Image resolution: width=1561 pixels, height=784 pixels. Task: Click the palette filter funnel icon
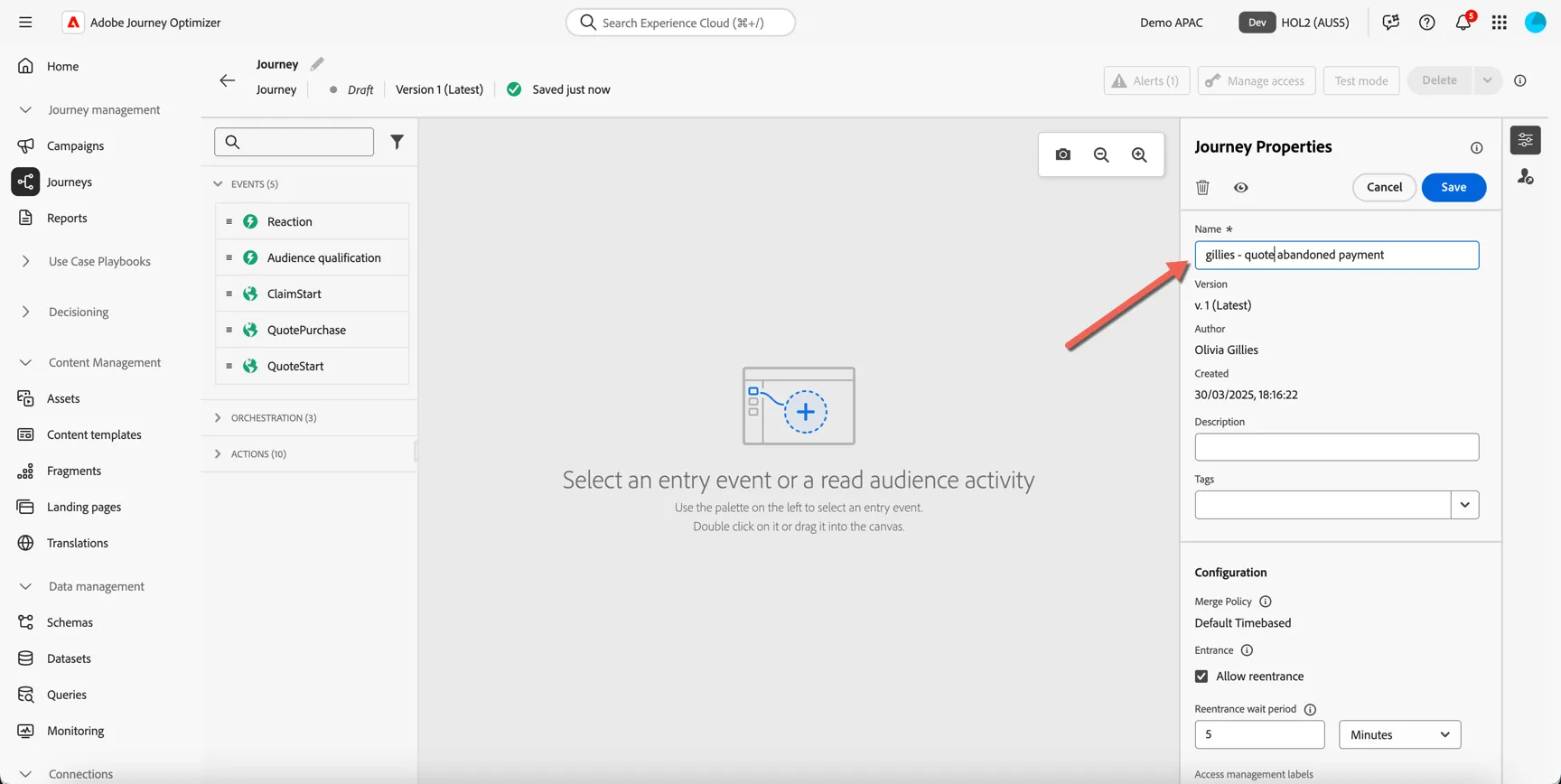pyautogui.click(x=397, y=142)
